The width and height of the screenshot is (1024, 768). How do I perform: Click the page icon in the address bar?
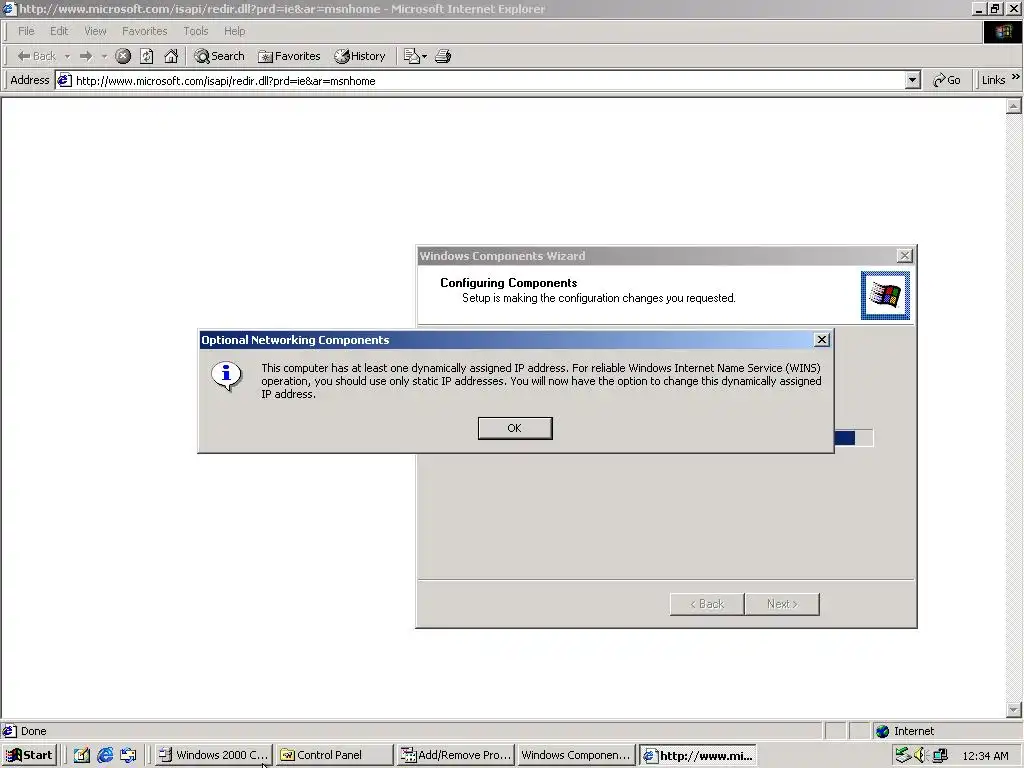click(64, 80)
